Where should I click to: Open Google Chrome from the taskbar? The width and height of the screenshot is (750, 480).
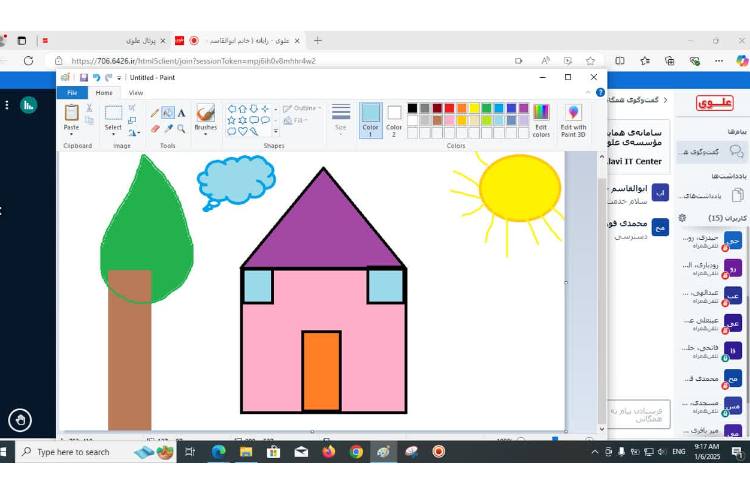point(356,452)
